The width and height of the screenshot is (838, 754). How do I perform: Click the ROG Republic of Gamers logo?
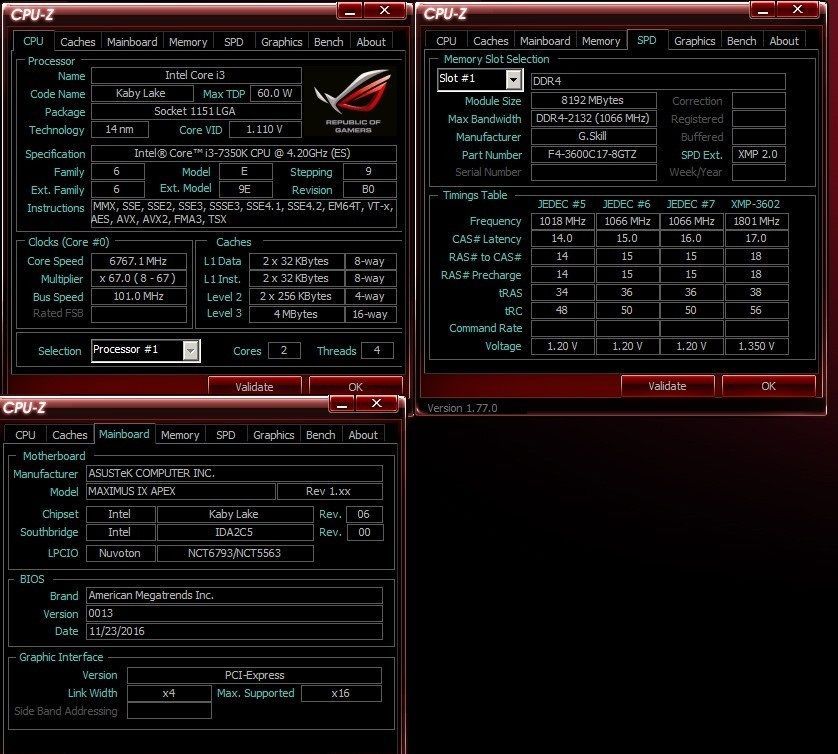353,102
